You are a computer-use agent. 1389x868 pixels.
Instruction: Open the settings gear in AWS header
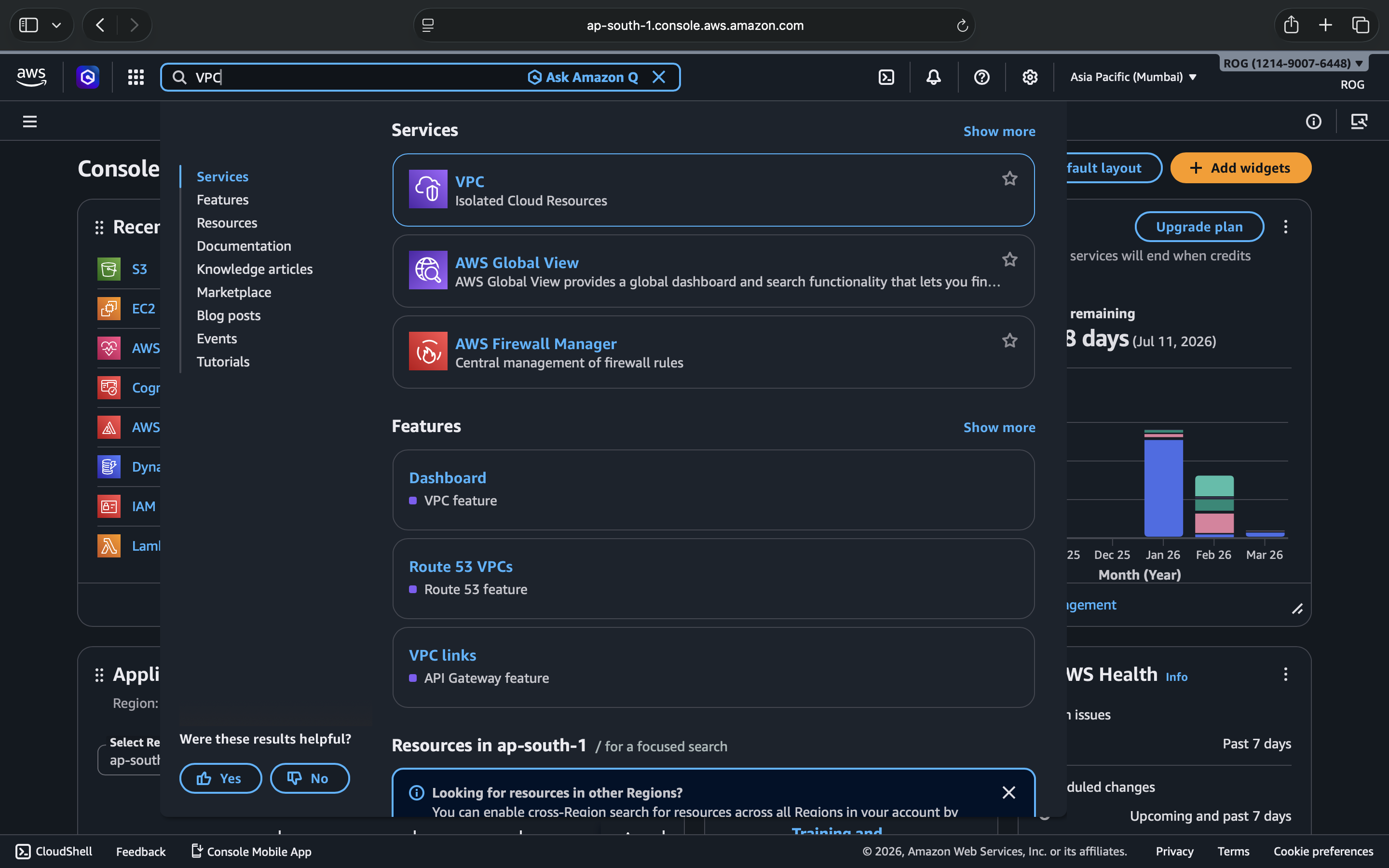pyautogui.click(x=1030, y=77)
